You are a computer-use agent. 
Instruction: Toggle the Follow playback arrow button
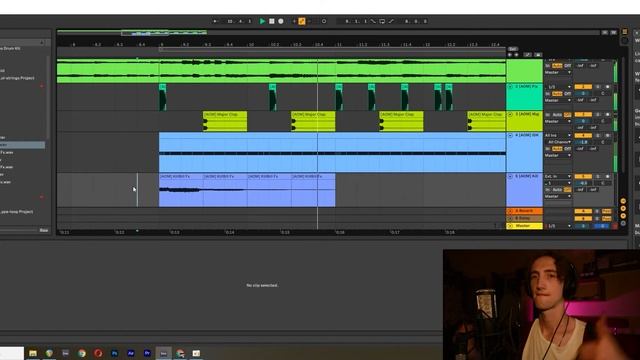(215, 21)
